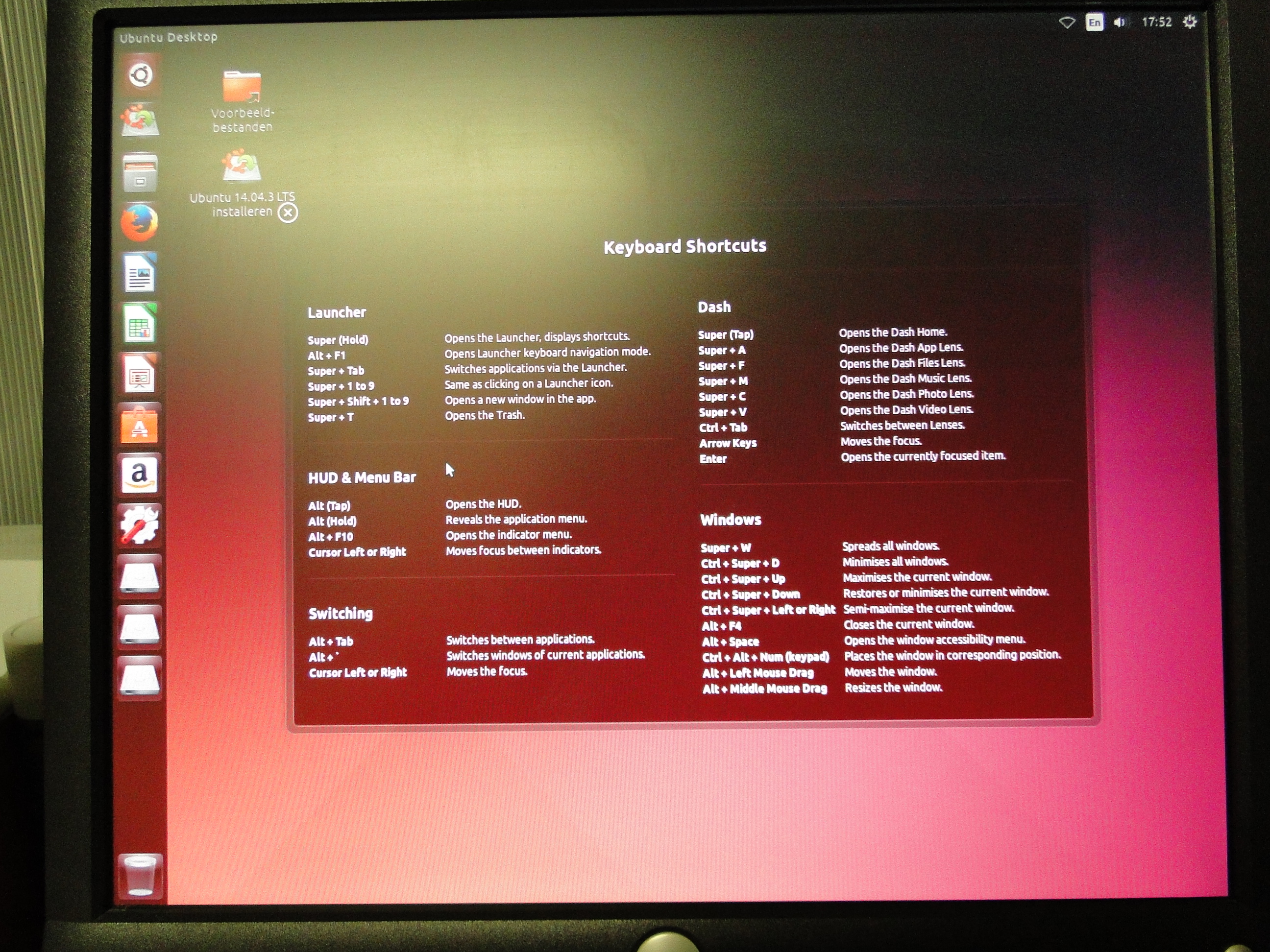Click the last removable drive icon in launcher
Screen dimensions: 1270x952
(x=140, y=677)
